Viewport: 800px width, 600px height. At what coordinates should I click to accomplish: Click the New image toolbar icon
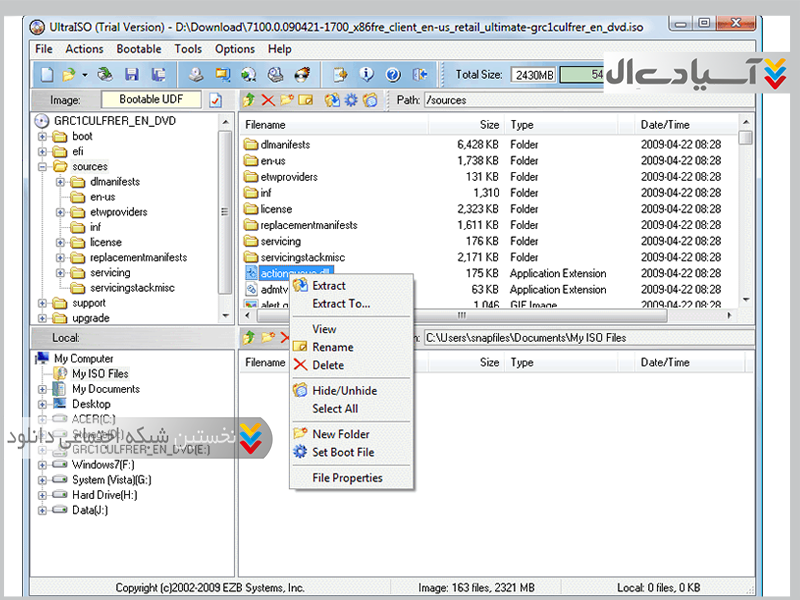[x=47, y=74]
